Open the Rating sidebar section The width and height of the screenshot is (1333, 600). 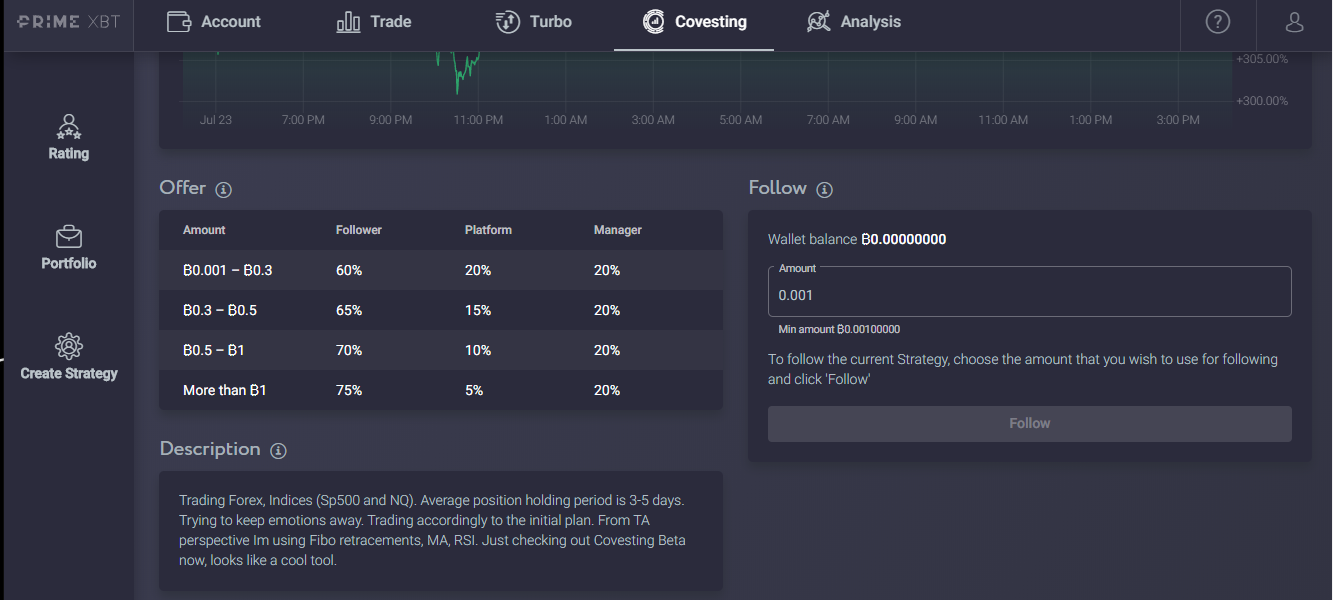[69, 137]
